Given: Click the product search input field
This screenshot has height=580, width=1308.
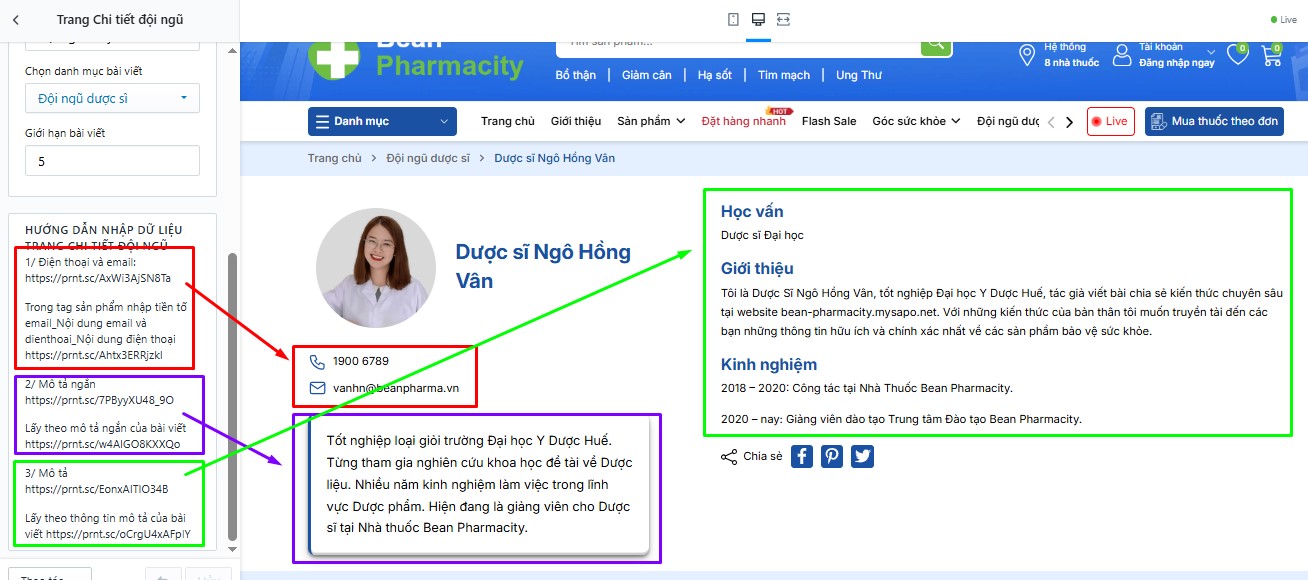Looking at the screenshot, I should [x=738, y=46].
